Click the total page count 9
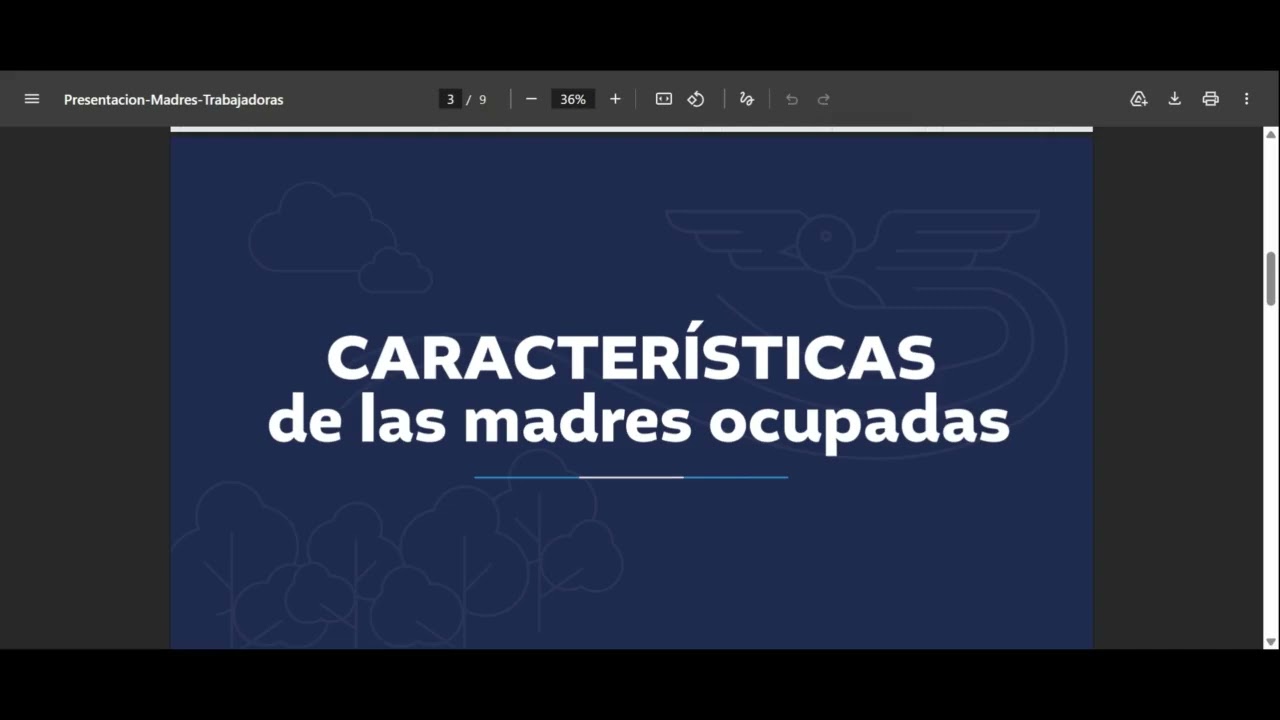The width and height of the screenshot is (1280, 720). [x=483, y=100]
